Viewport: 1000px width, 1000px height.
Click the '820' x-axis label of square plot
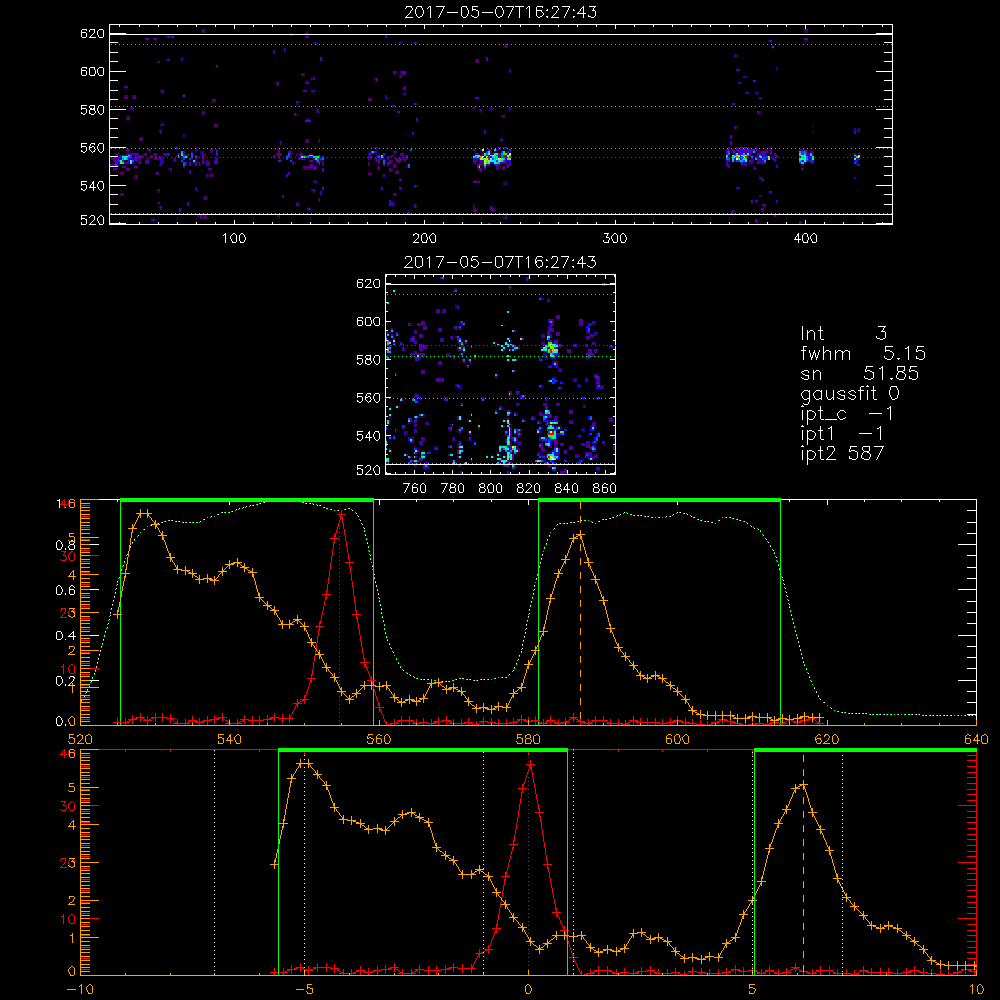coord(529,489)
